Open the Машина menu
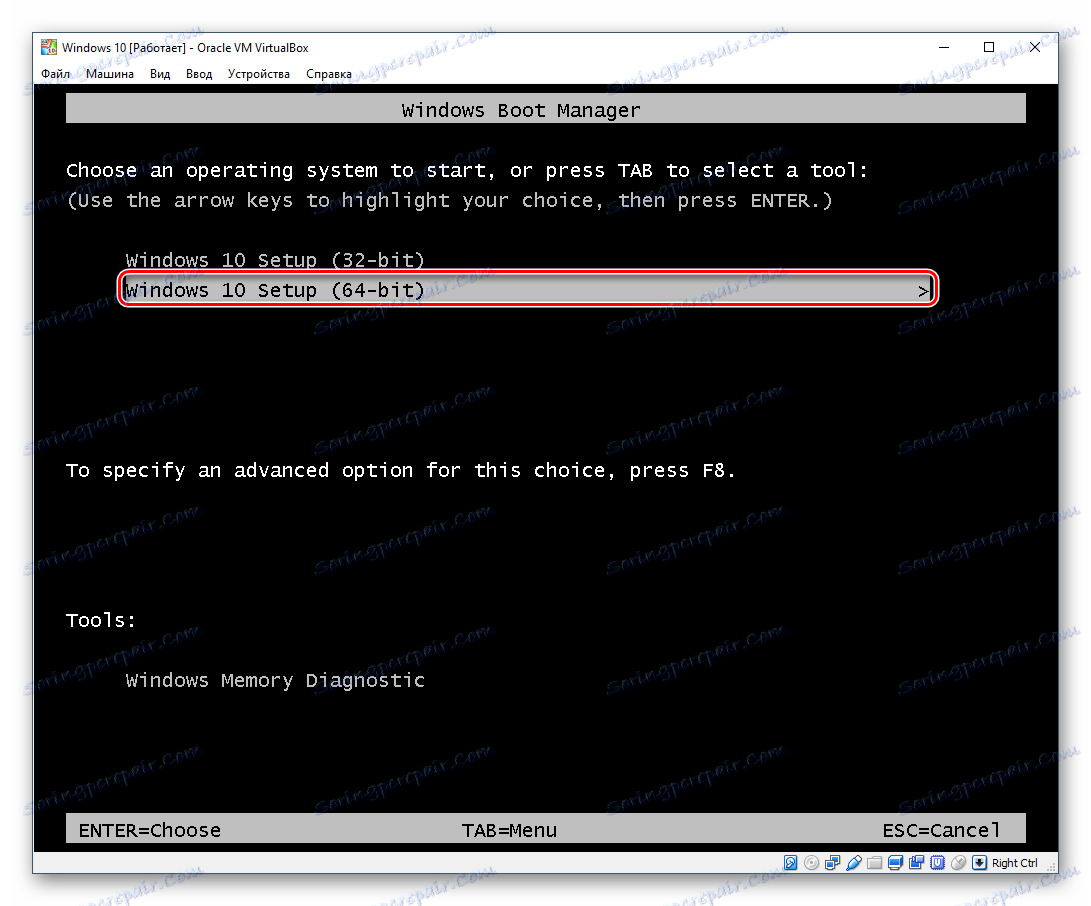 [x=110, y=74]
